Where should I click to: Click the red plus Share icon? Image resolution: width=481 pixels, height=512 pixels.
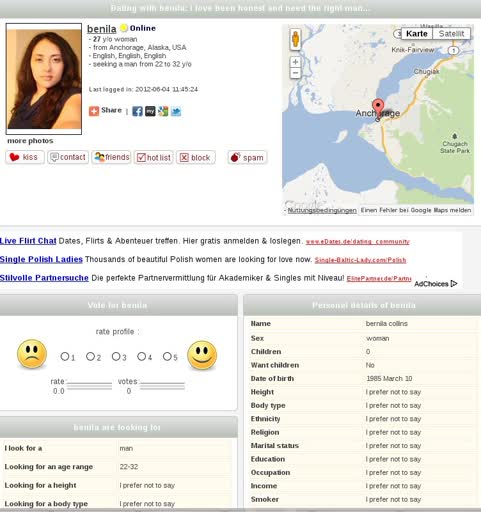[94, 111]
